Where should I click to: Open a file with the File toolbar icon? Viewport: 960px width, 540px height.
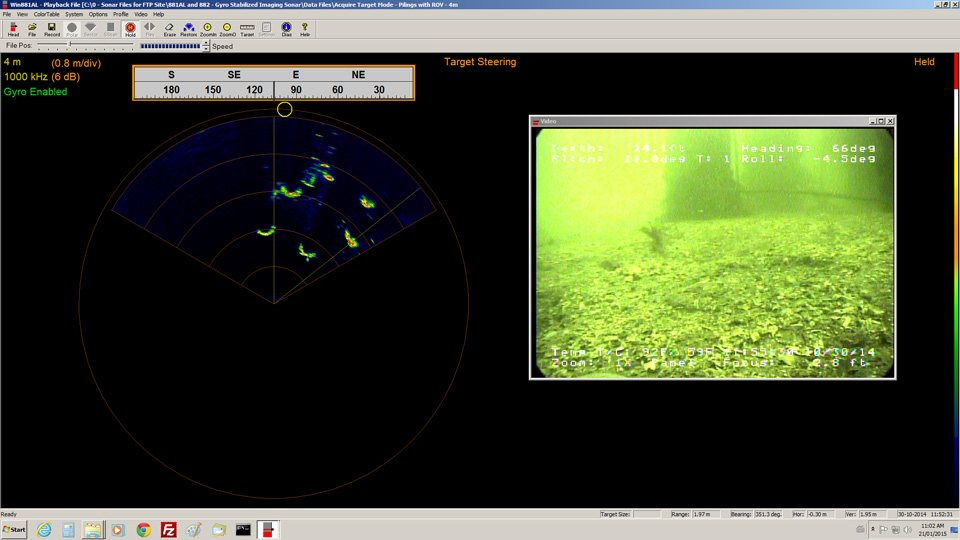(32, 29)
